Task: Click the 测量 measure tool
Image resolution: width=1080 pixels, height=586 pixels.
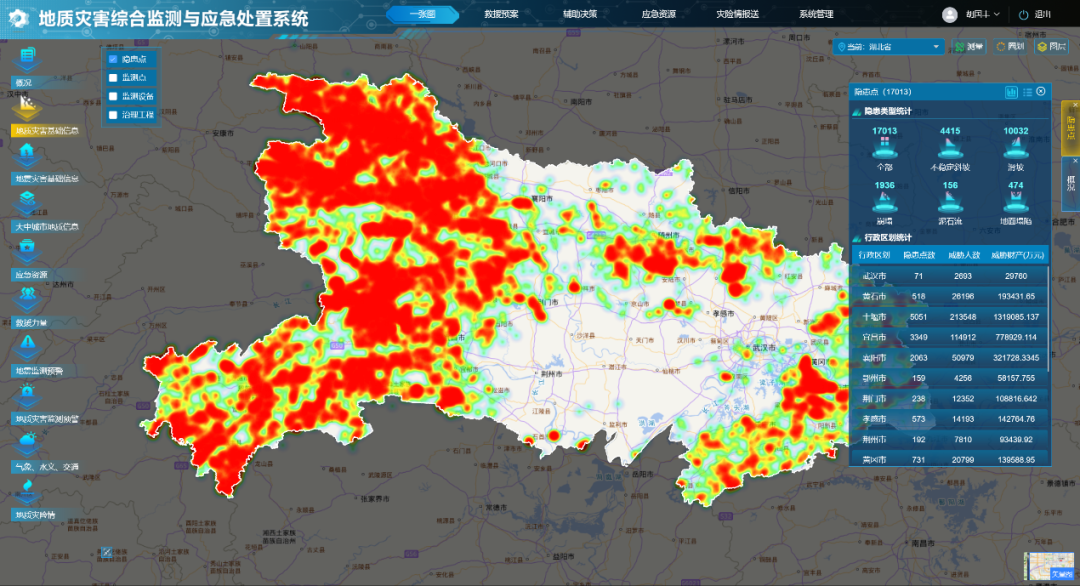Action: 969,47
